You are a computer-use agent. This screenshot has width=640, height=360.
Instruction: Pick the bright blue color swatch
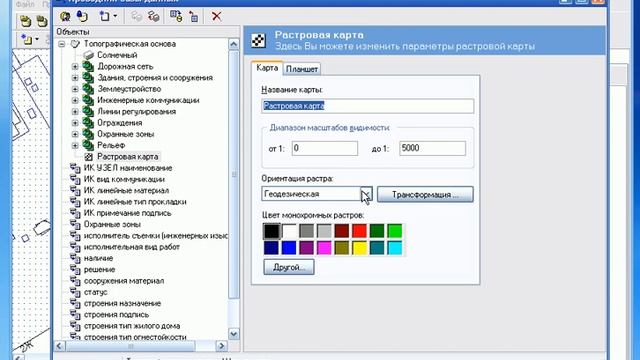point(289,248)
